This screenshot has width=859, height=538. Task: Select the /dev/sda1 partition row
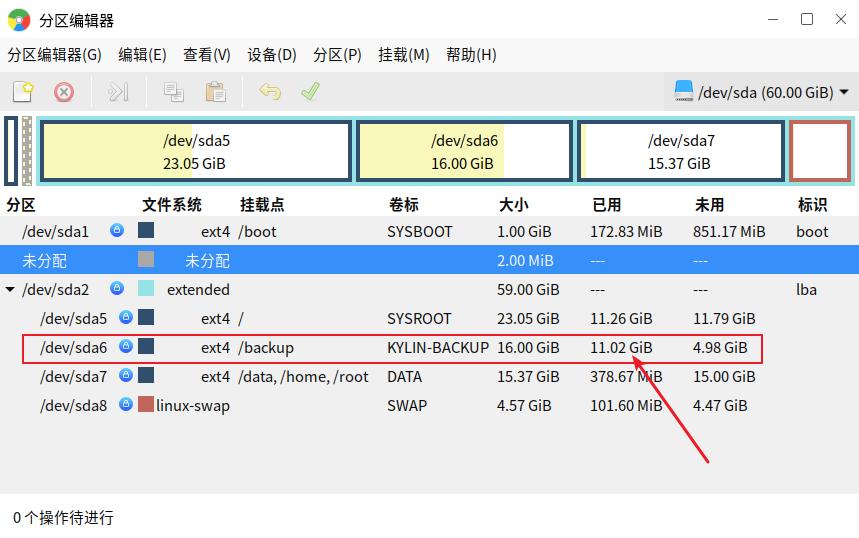(430, 231)
